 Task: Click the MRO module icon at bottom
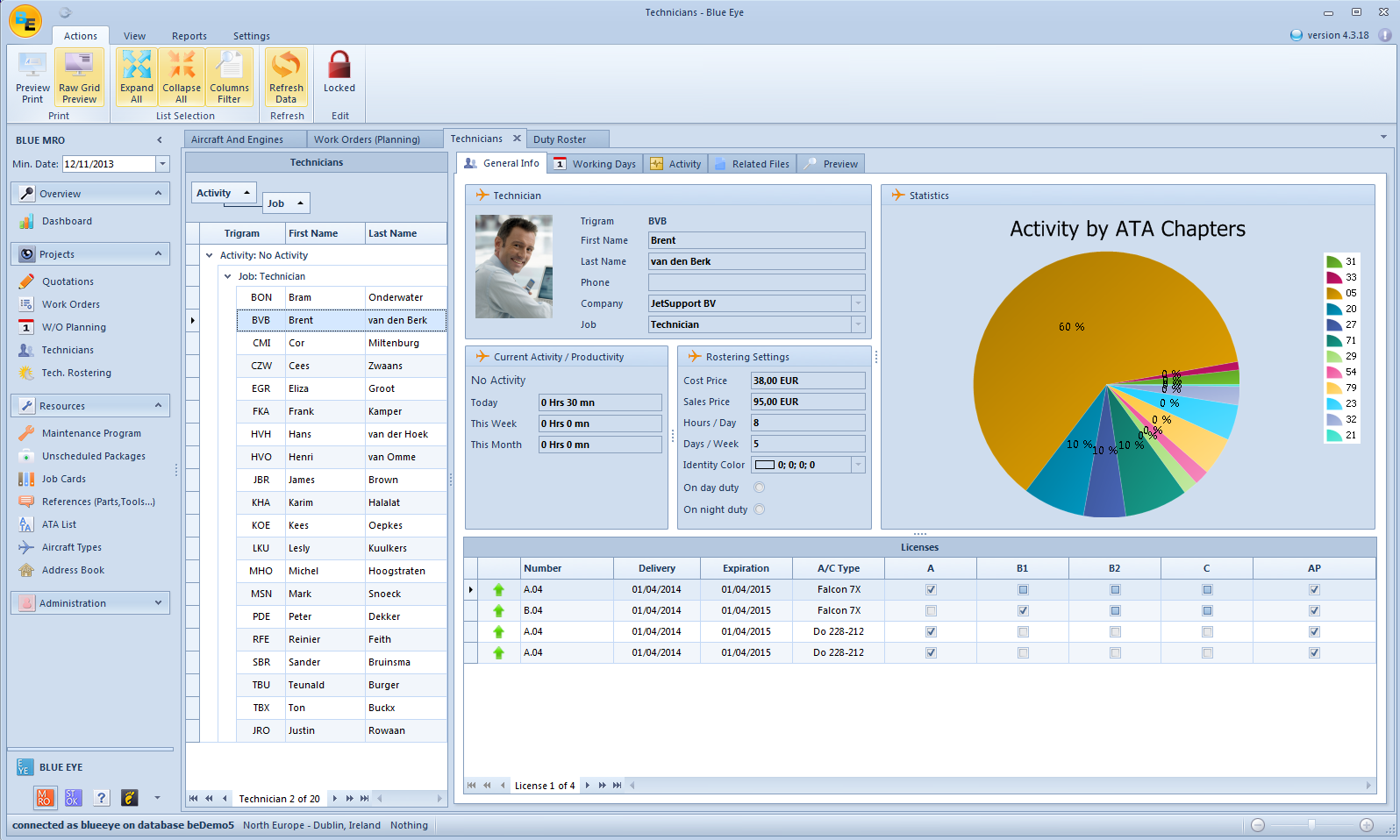(45, 797)
